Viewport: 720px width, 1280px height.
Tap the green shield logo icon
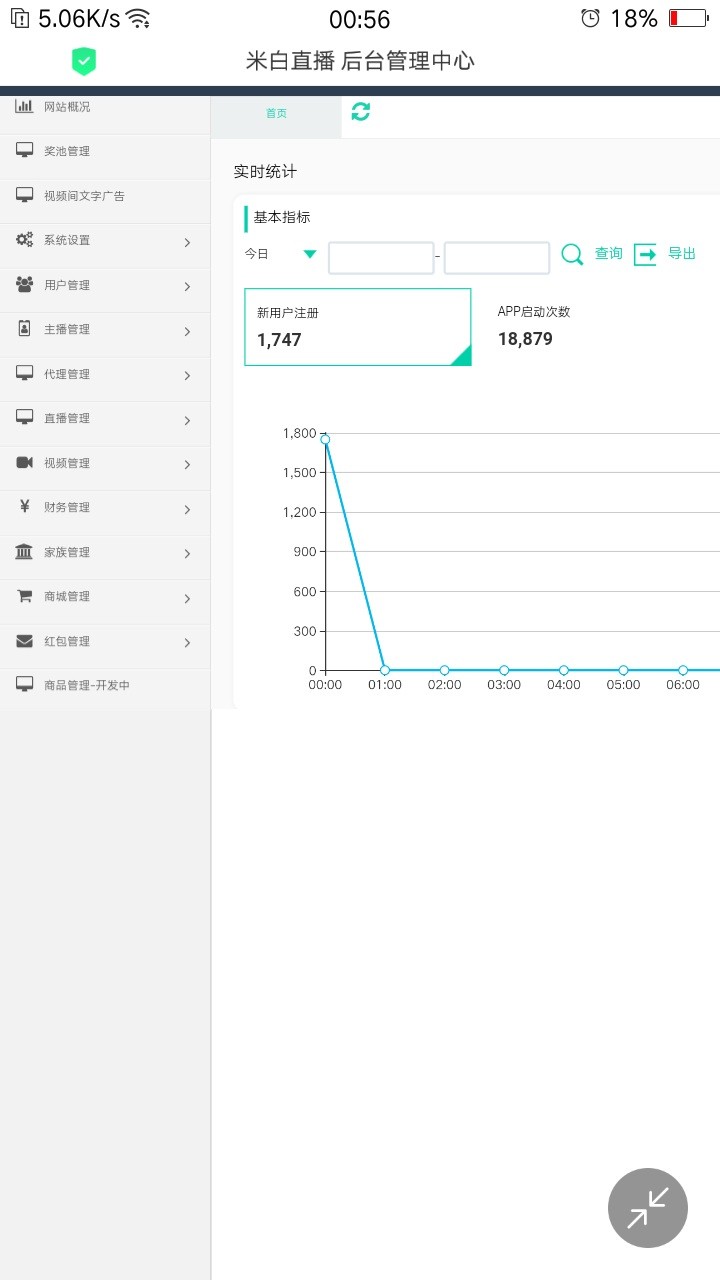coord(84,62)
